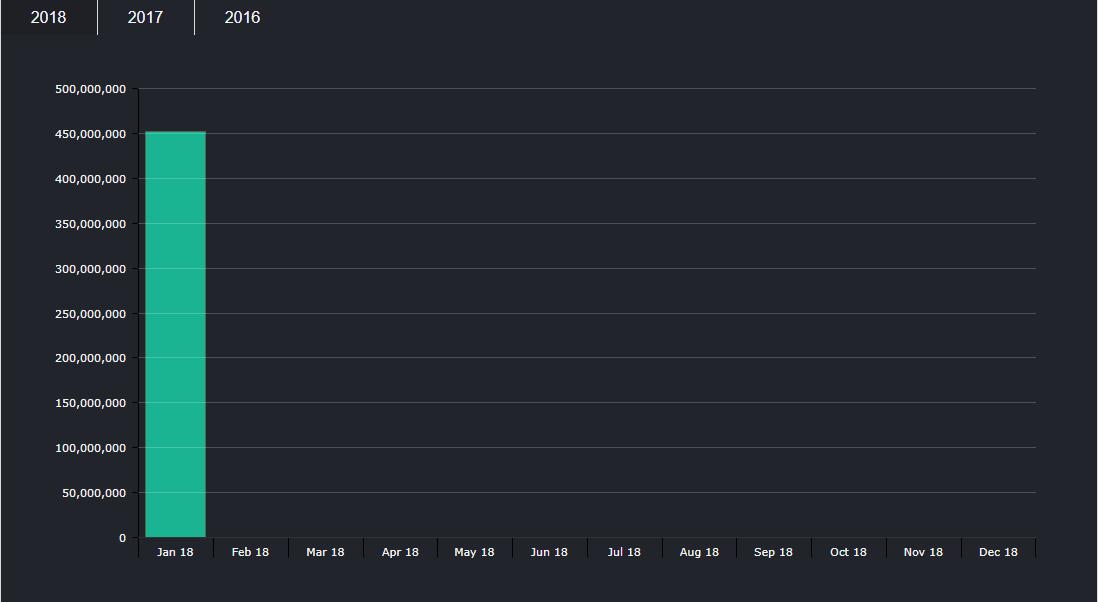
Task: Select the May 18 axis label
Action: pyautogui.click(x=474, y=552)
